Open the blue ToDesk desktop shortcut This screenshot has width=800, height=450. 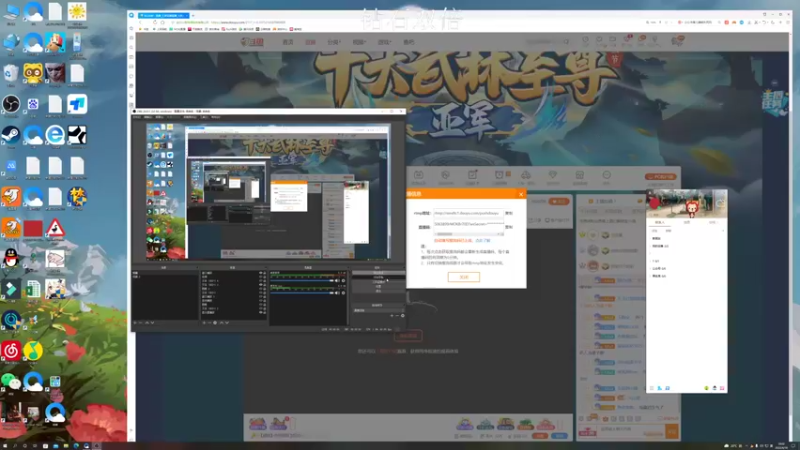[77, 105]
